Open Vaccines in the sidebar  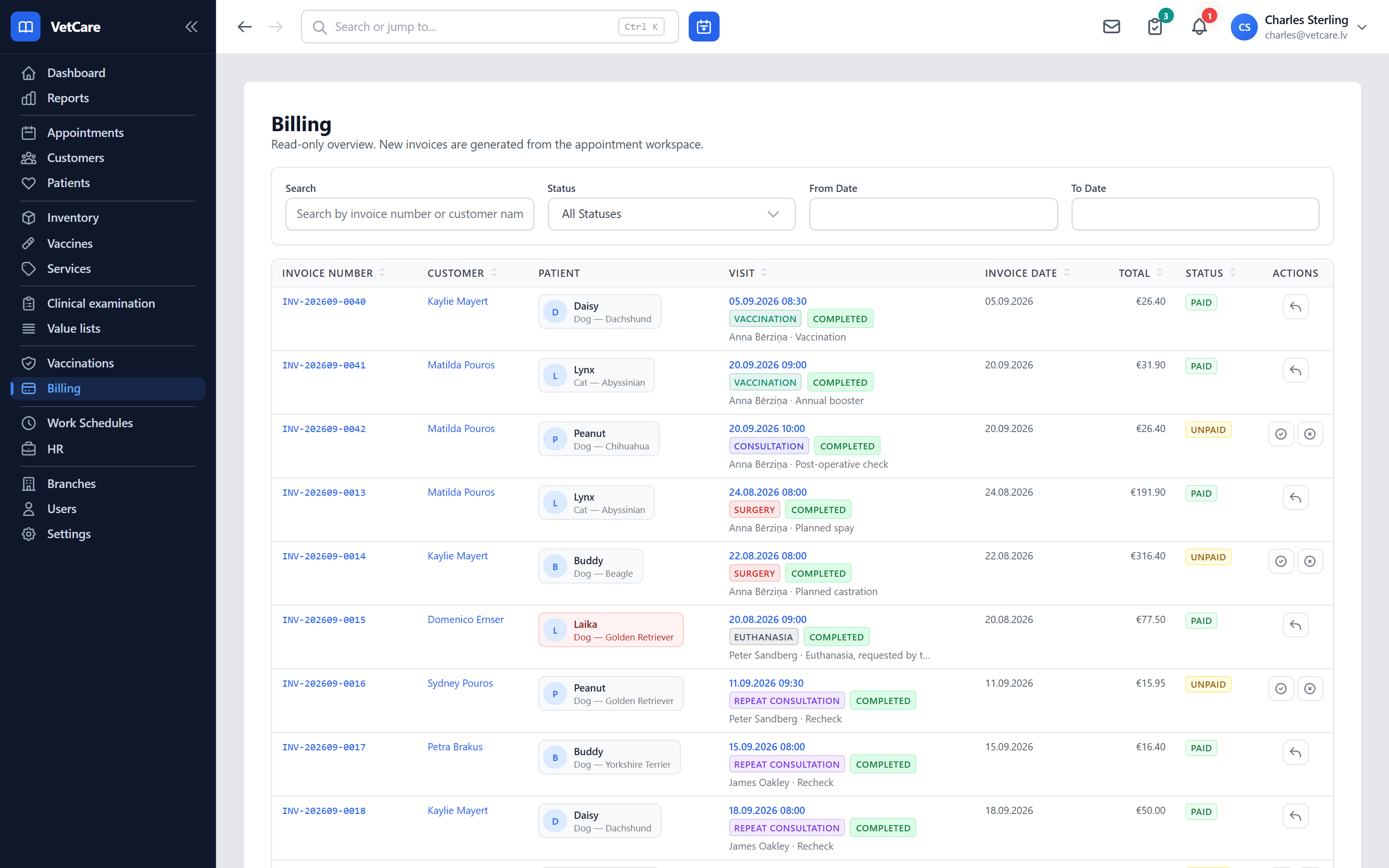pos(108,244)
